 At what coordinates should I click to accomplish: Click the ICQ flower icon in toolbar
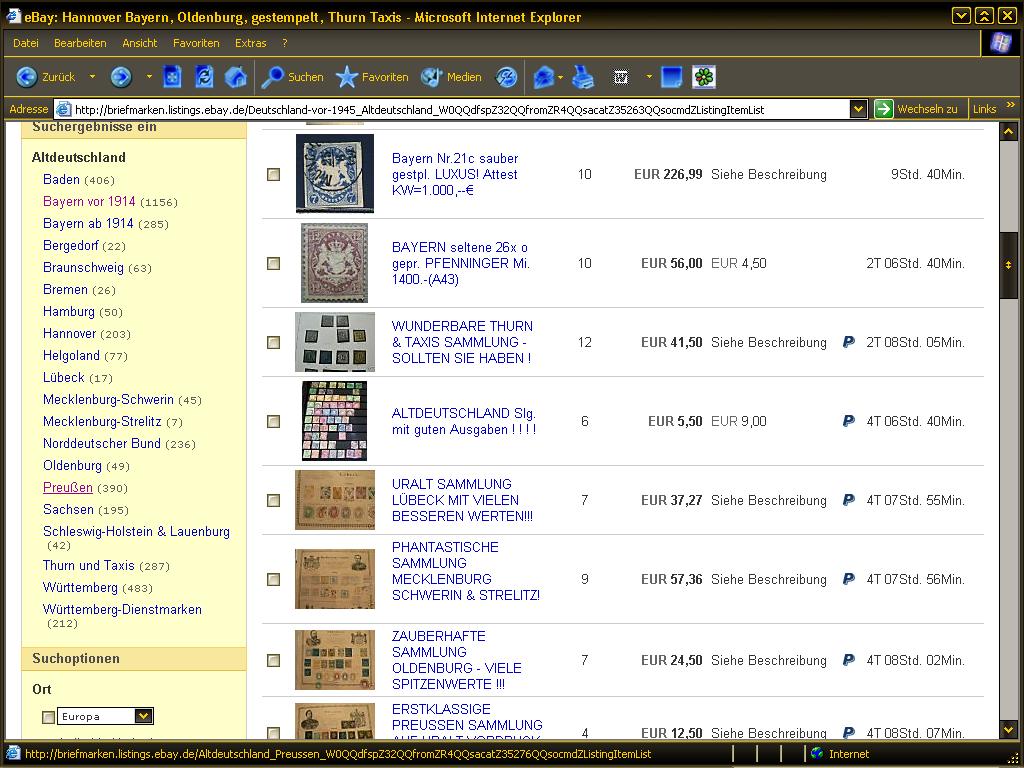coord(704,77)
